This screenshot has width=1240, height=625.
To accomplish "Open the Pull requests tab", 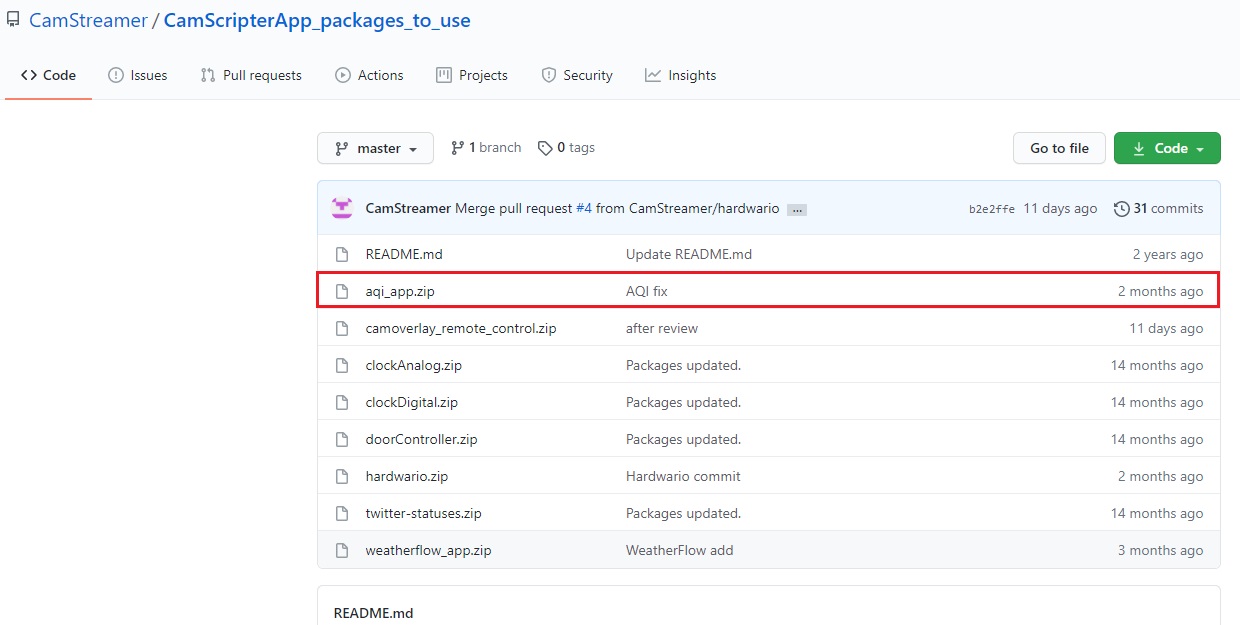I will pyautogui.click(x=251, y=75).
